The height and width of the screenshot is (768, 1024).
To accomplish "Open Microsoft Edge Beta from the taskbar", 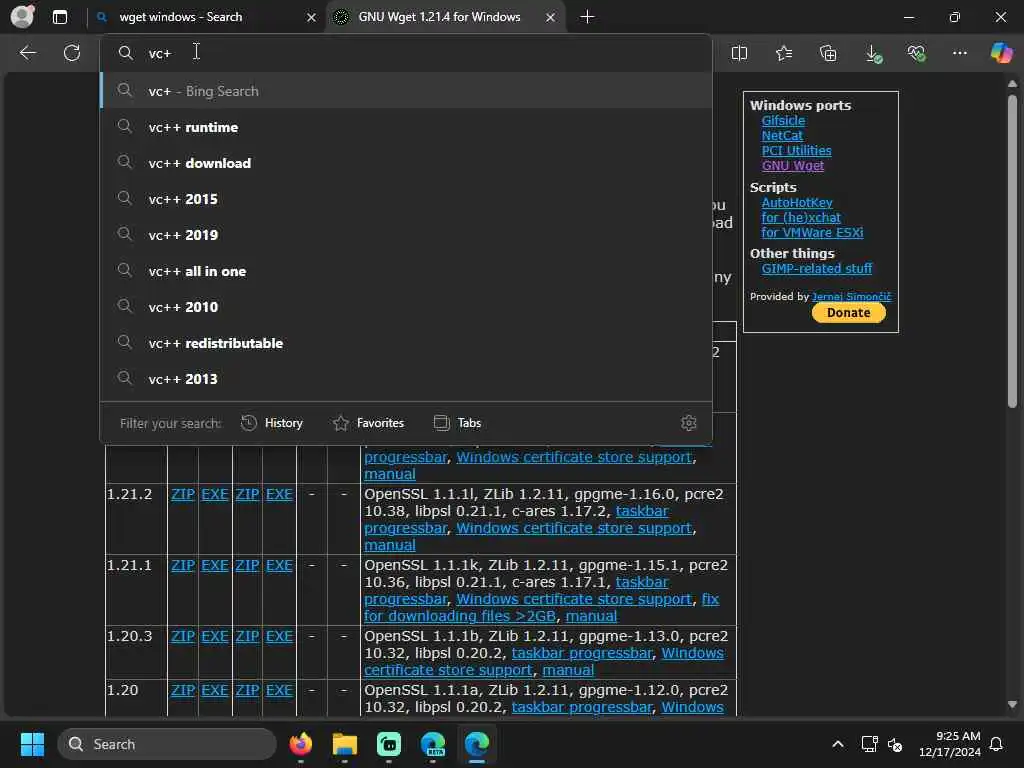I will click(433, 744).
